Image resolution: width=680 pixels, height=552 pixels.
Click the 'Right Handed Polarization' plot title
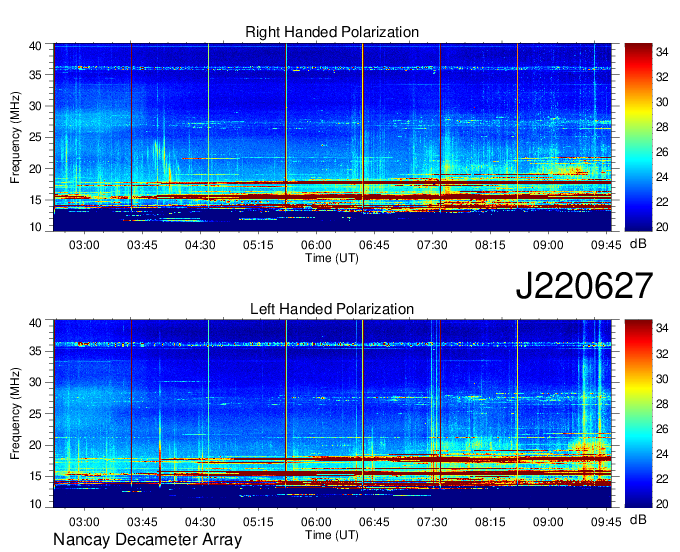pos(332,32)
